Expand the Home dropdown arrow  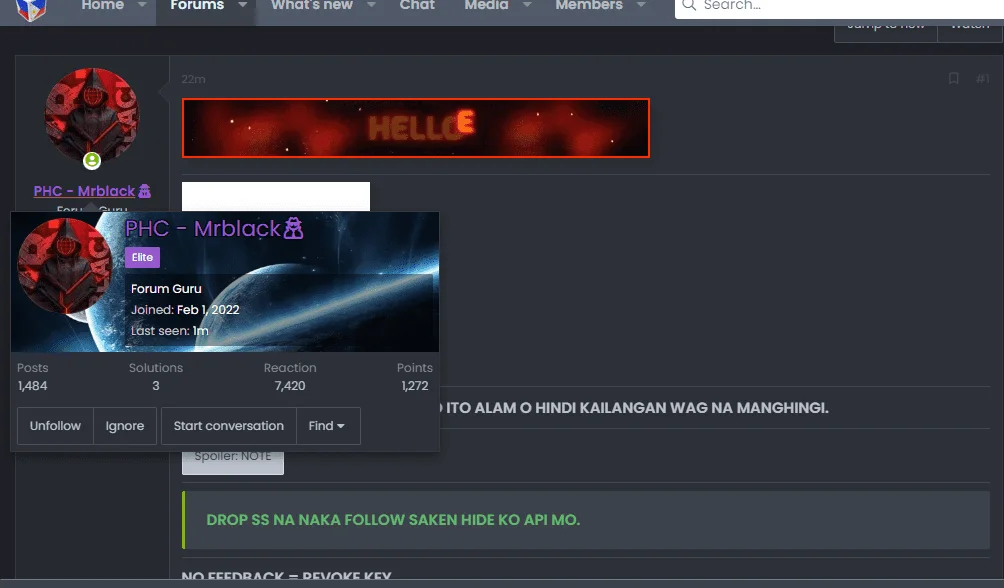[x=142, y=6]
